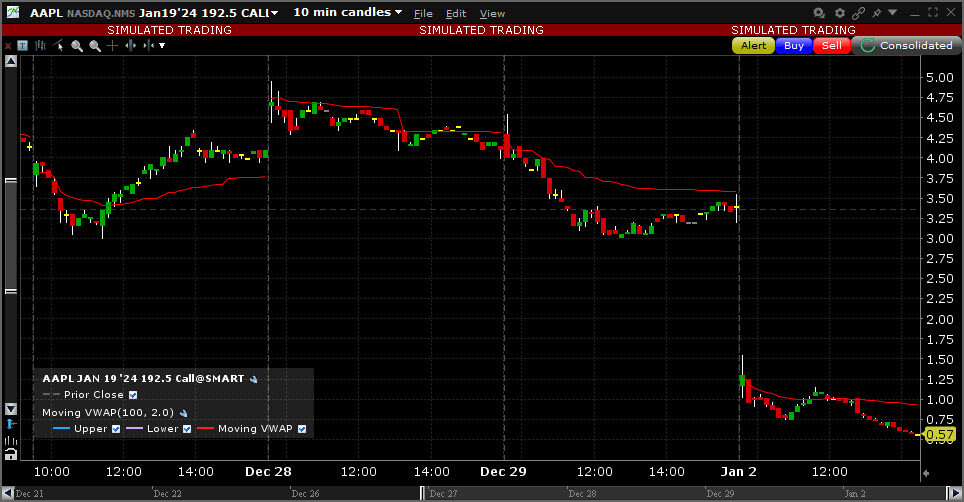Uncheck the Moving VWAP line checkbox
Screen dimensions: 964x502
click(302, 429)
